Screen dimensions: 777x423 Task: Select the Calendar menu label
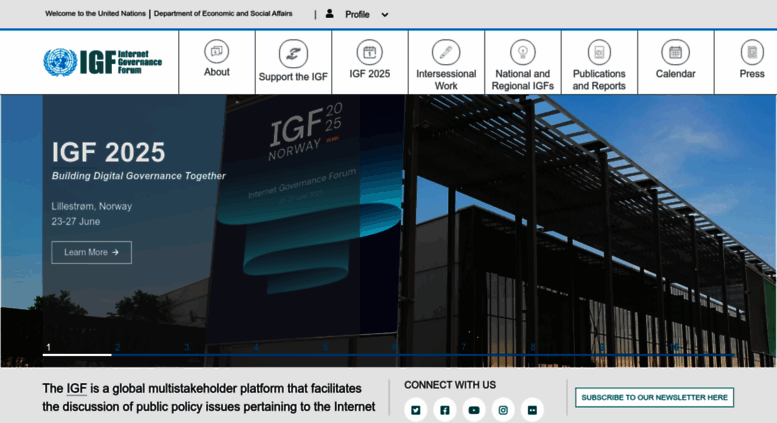675,74
